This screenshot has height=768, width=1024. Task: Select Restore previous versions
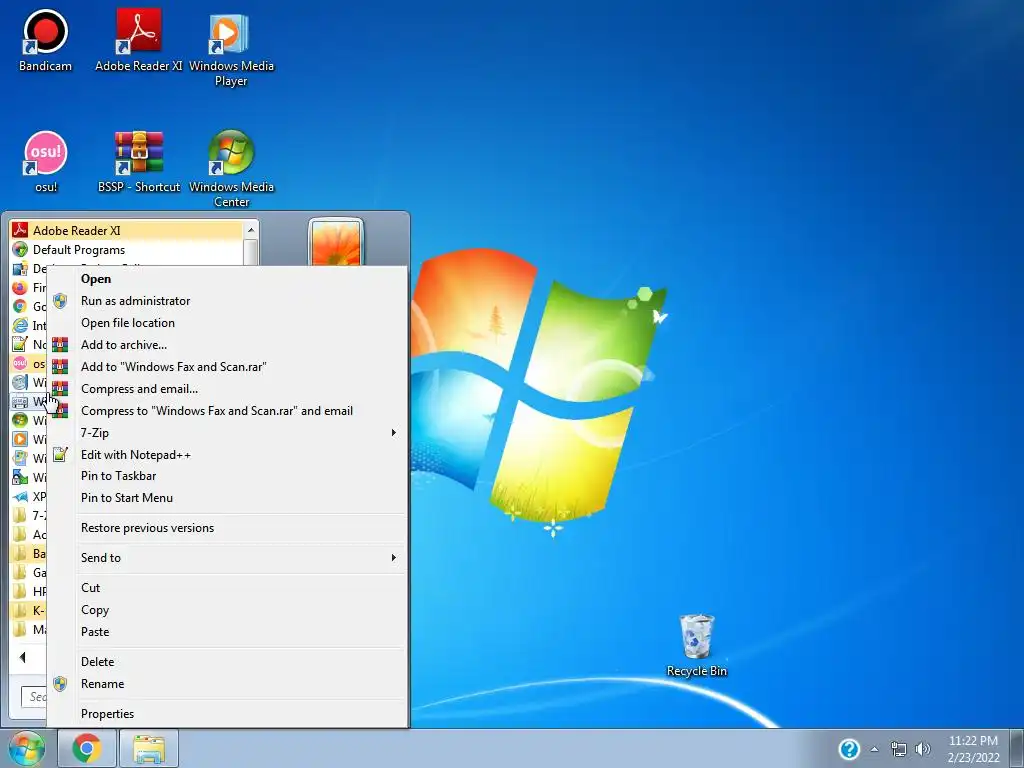pos(228,528)
